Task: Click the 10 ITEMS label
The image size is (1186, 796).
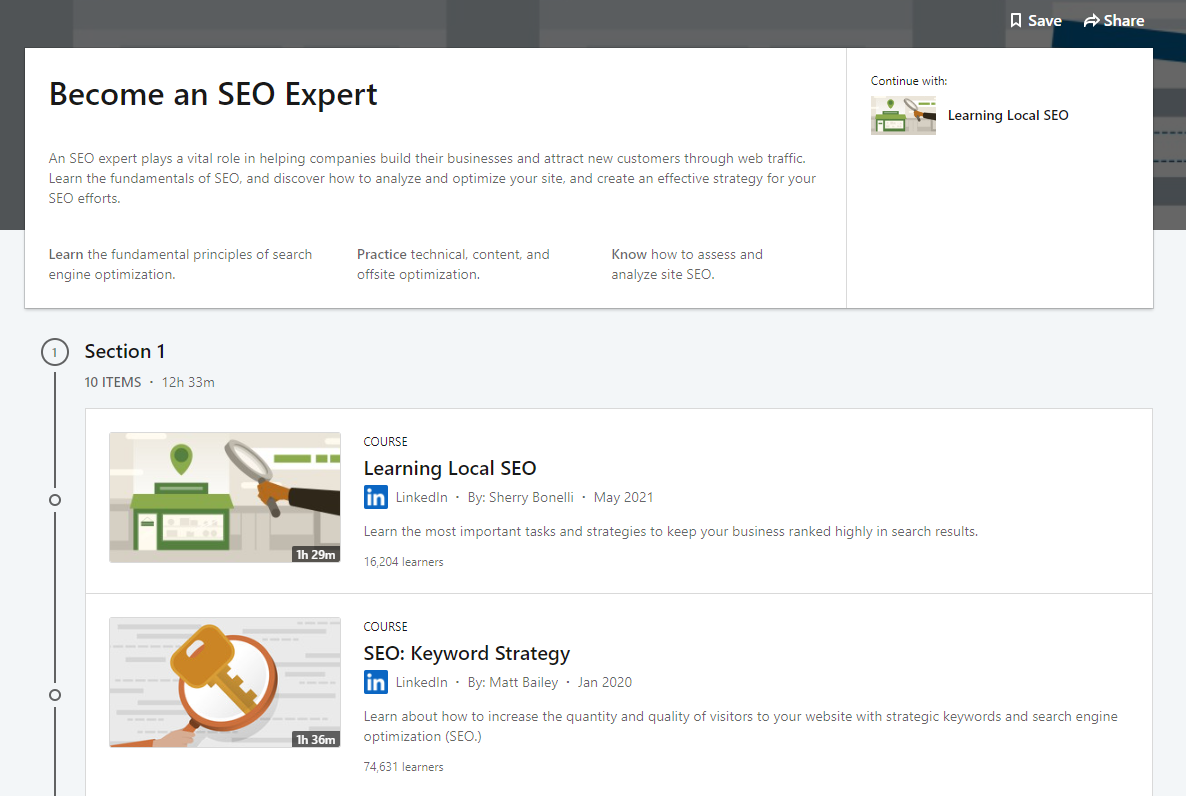Action: pos(113,382)
